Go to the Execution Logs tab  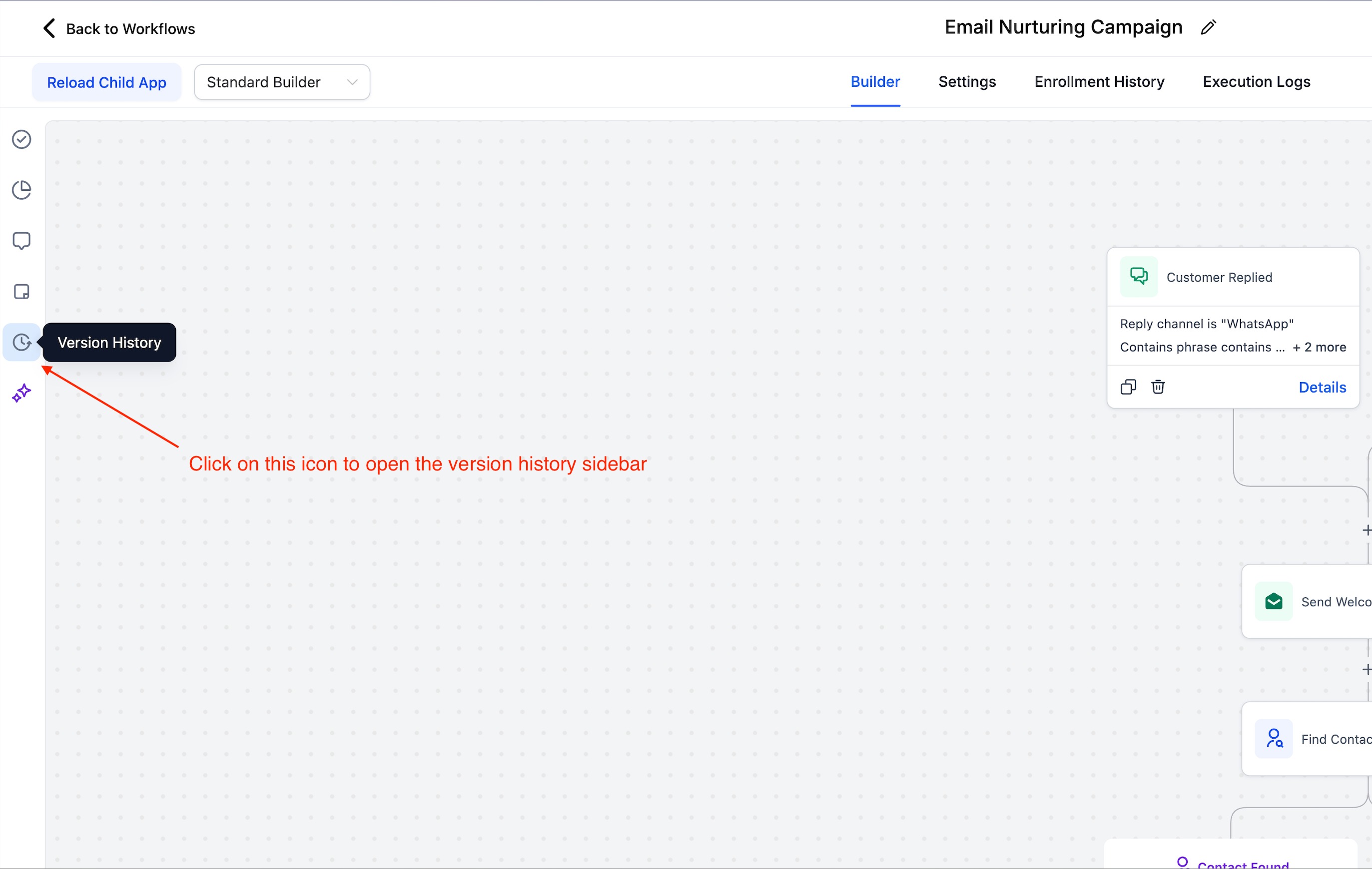1257,82
